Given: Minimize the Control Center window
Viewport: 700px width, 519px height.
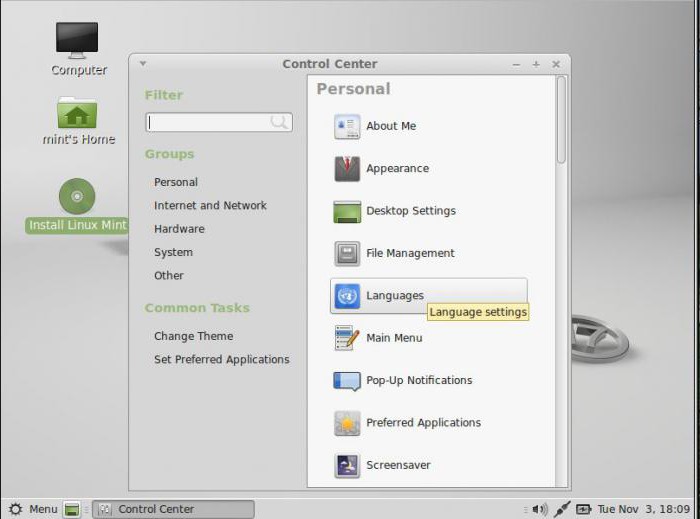Looking at the screenshot, I should (x=517, y=65).
